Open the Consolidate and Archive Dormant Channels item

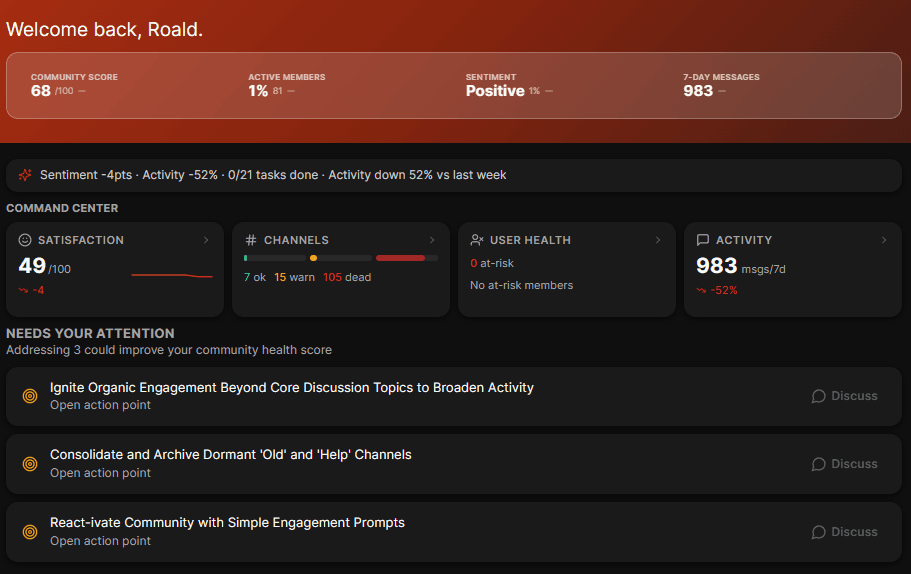tap(231, 455)
